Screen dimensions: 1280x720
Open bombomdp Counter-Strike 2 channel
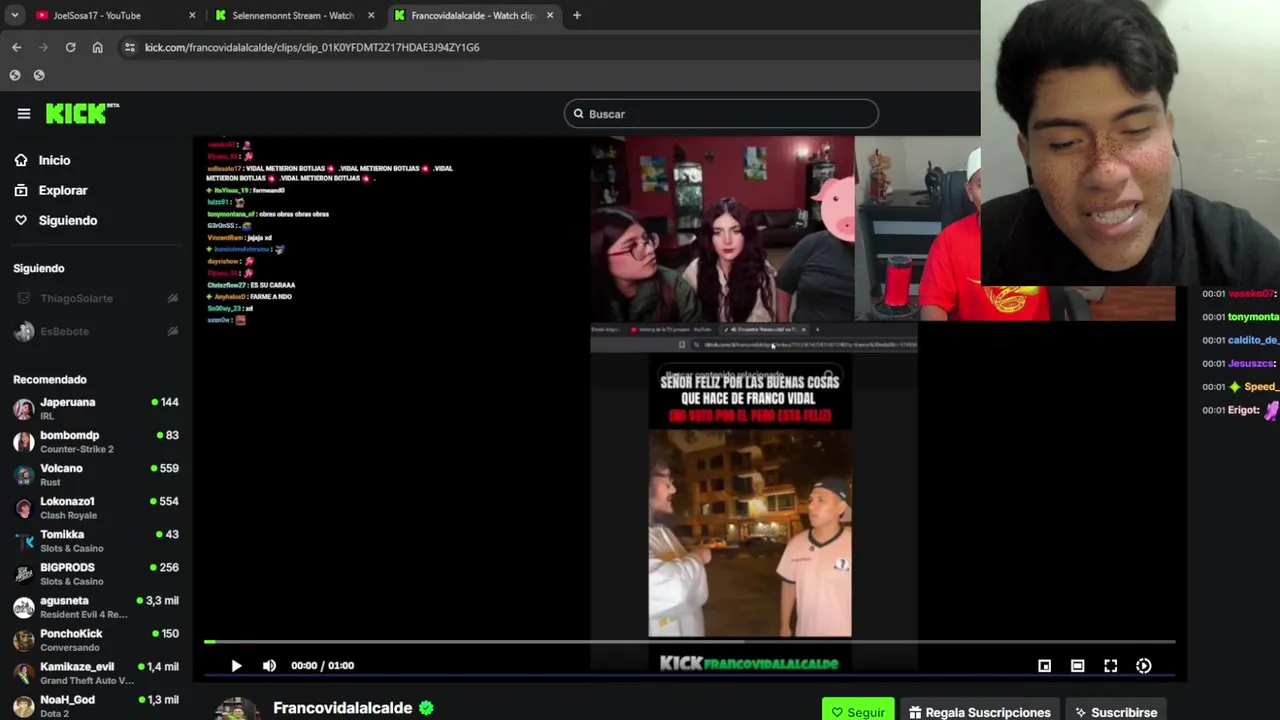click(x=96, y=441)
